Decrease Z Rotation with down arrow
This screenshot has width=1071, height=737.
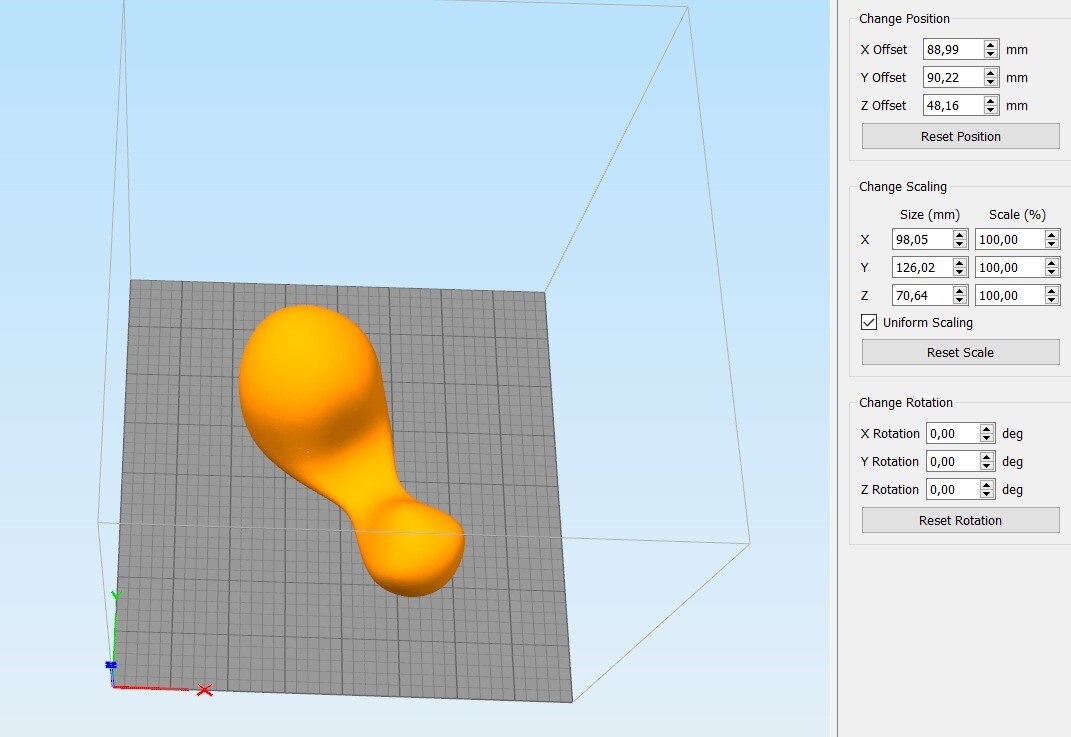tap(986, 494)
